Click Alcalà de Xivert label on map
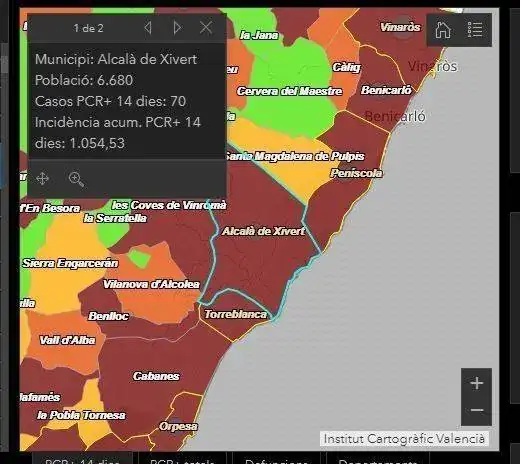The width and height of the screenshot is (520, 464). (x=263, y=231)
